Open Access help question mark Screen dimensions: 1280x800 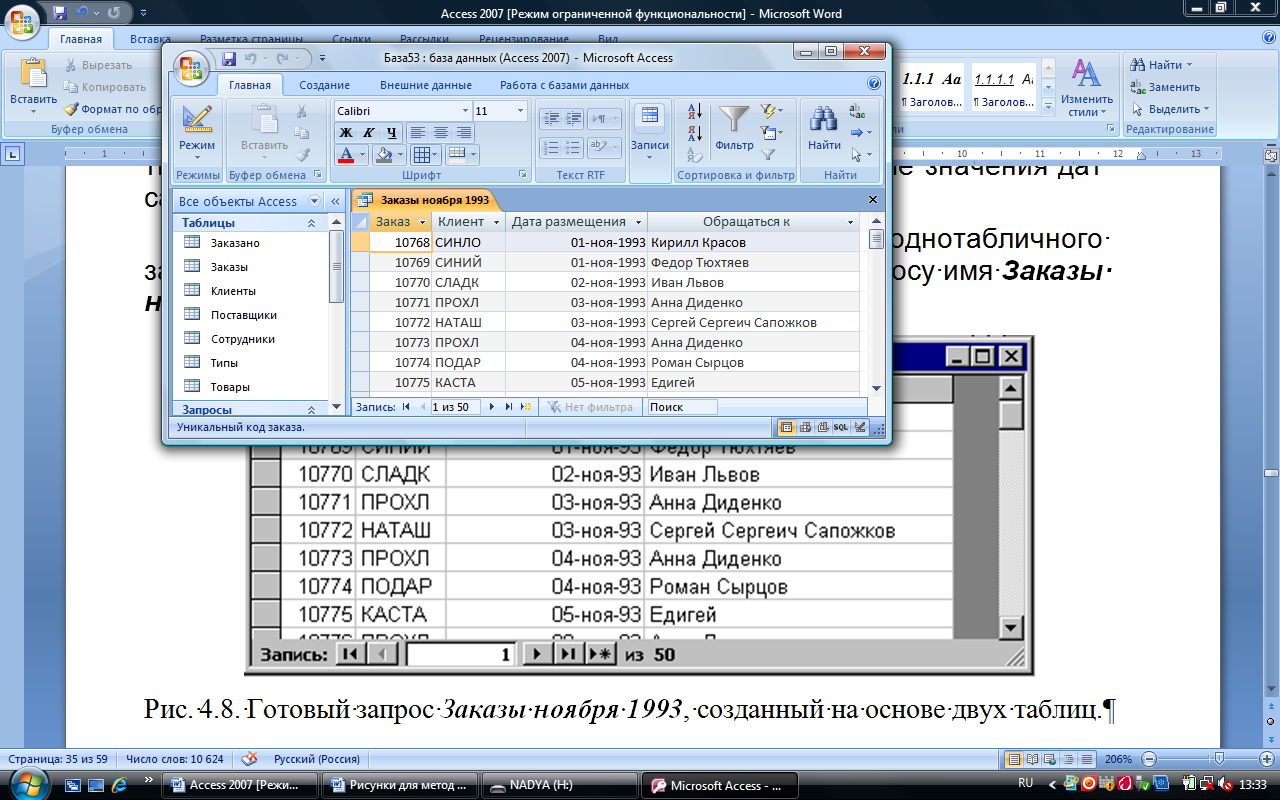click(874, 85)
